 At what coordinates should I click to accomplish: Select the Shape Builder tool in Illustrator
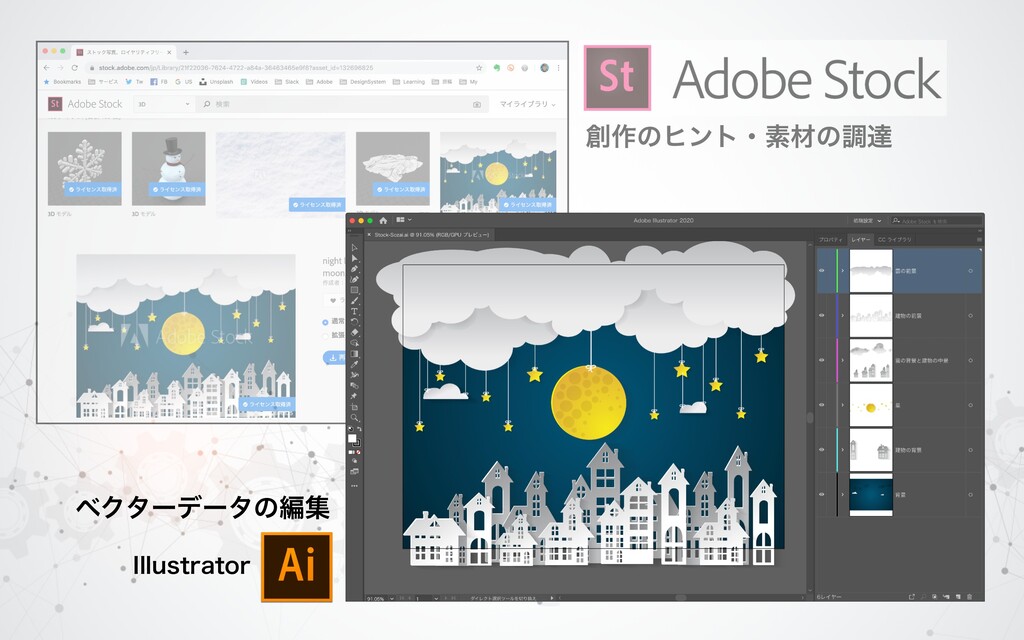[x=355, y=343]
